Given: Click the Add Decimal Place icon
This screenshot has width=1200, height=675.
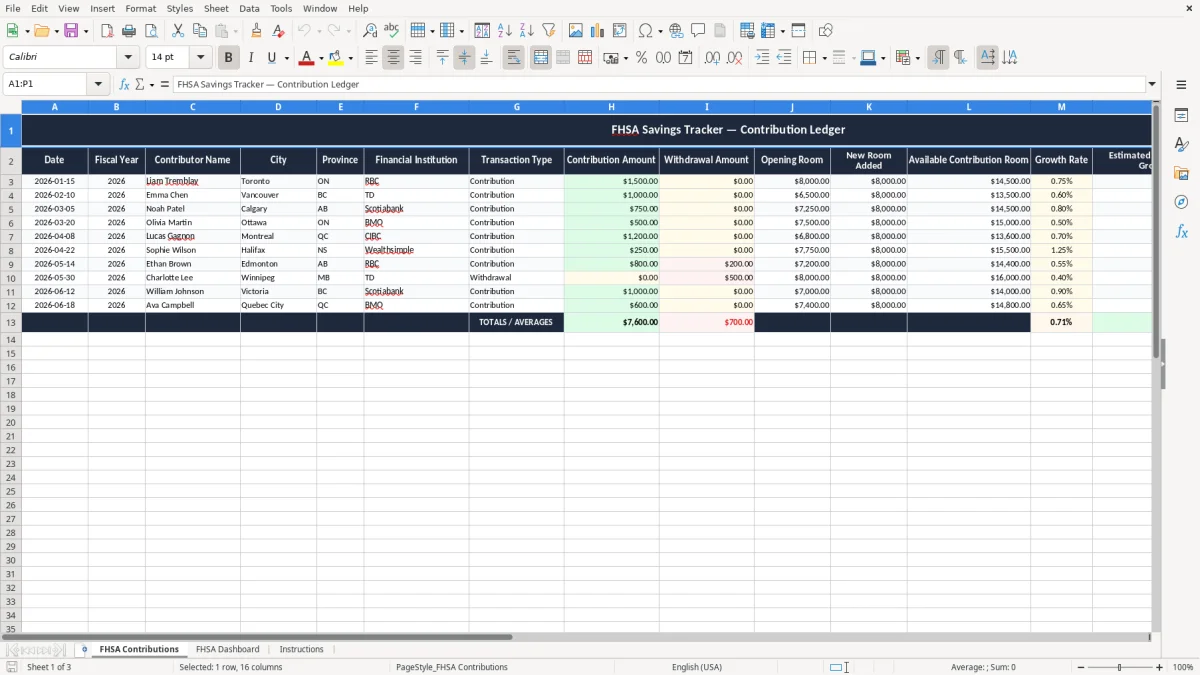Looking at the screenshot, I should tap(713, 58).
